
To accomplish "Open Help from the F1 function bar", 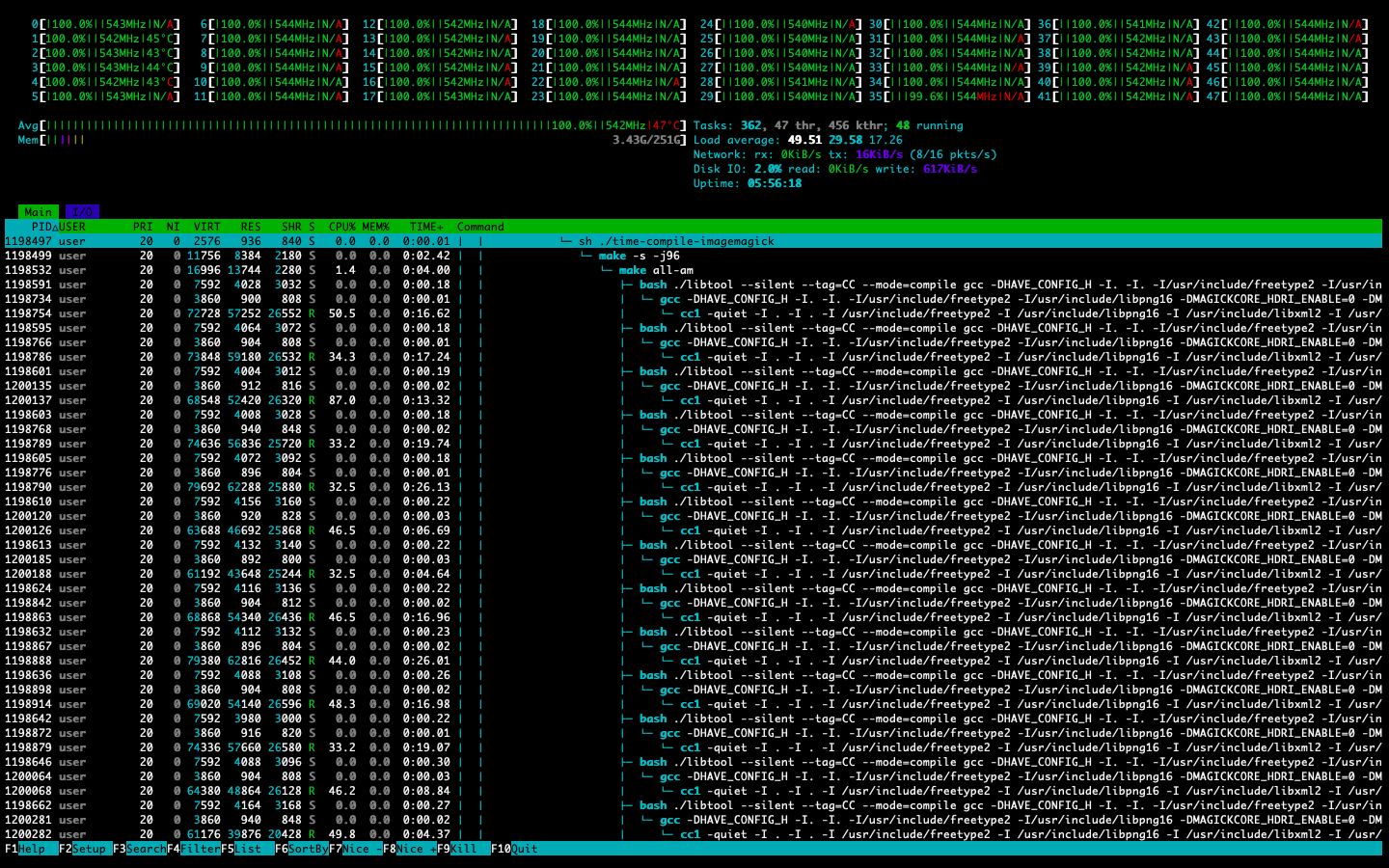I will [x=32, y=849].
